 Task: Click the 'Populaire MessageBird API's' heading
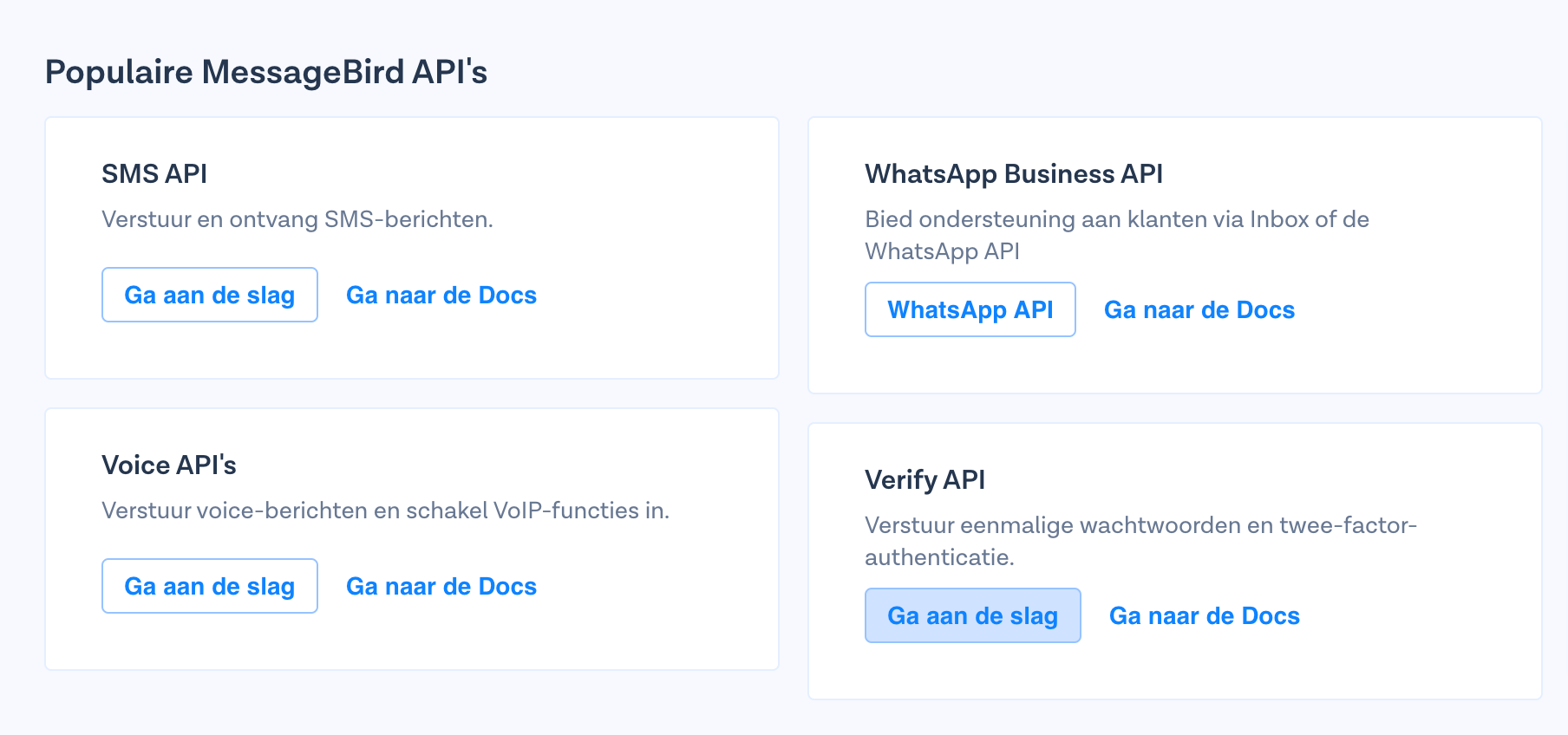[x=266, y=71]
